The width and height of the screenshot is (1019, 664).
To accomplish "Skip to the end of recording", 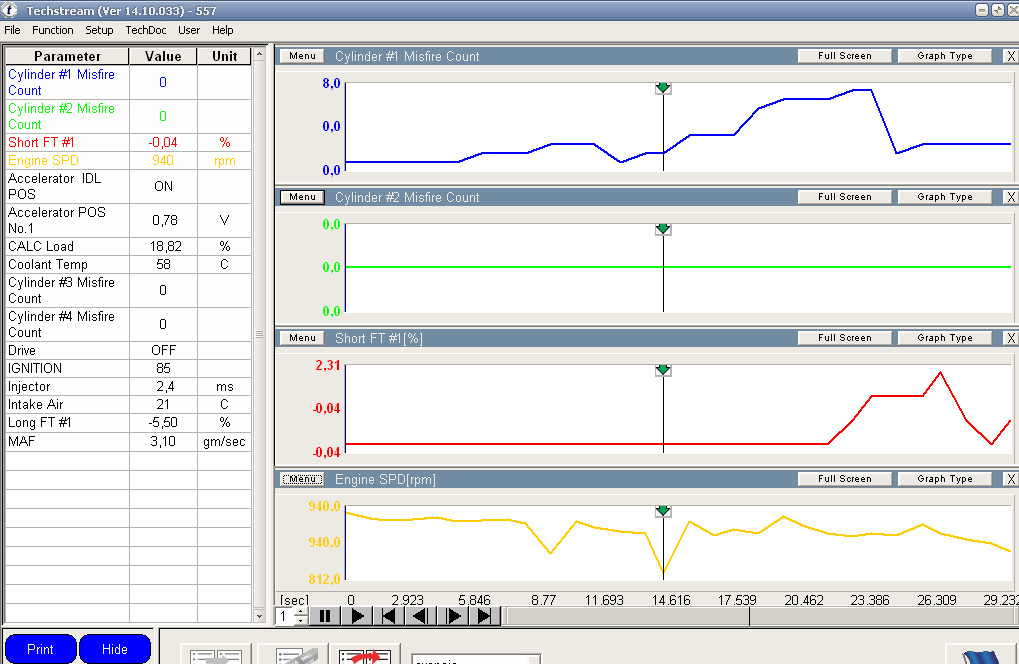I will [485, 616].
